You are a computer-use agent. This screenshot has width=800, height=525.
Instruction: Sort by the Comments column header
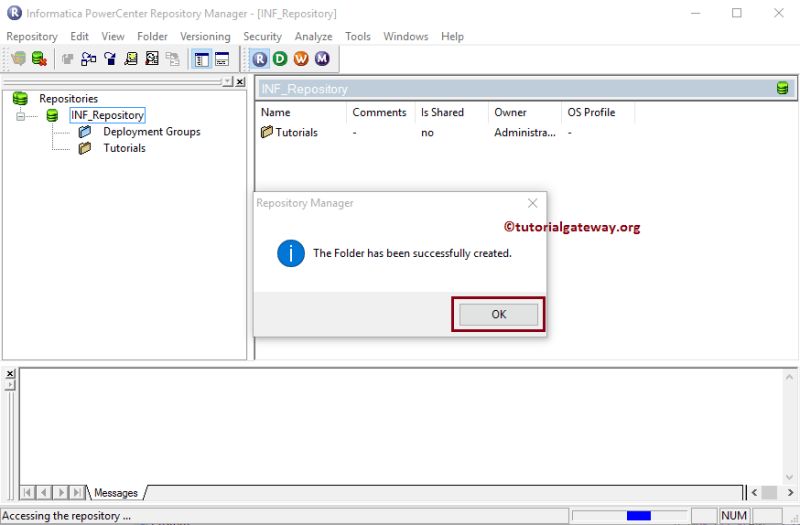pyautogui.click(x=380, y=112)
